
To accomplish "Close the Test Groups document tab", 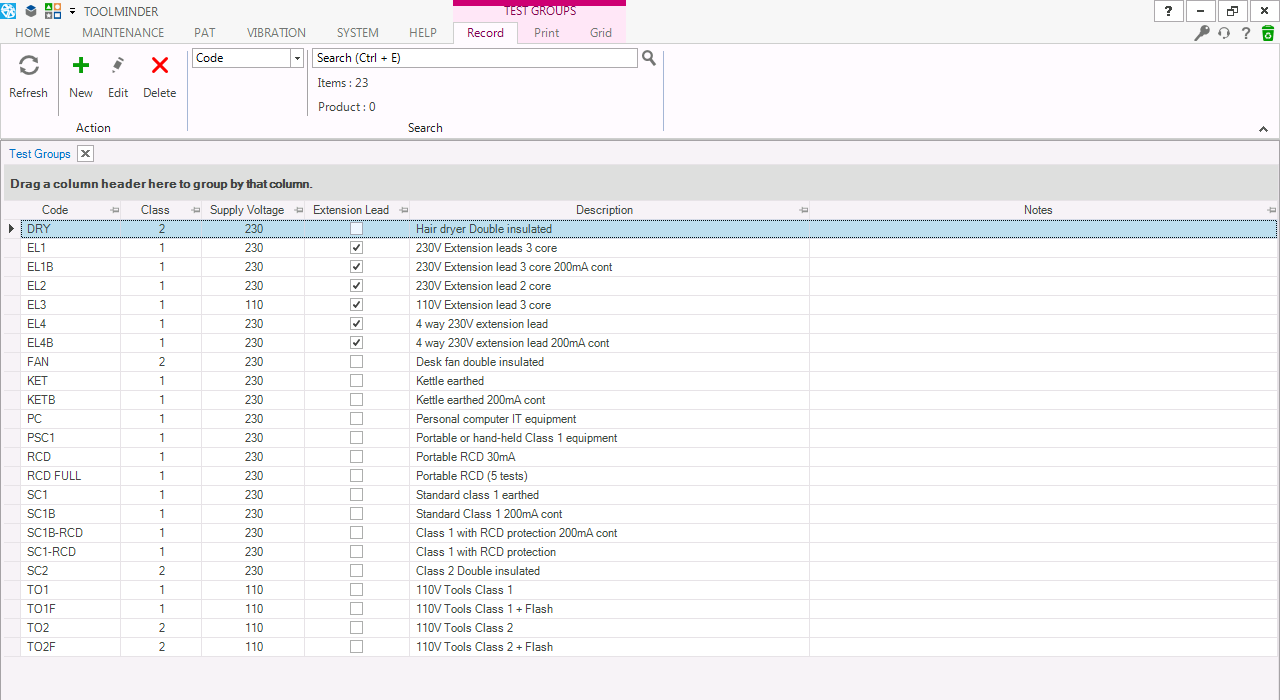I will [x=86, y=154].
